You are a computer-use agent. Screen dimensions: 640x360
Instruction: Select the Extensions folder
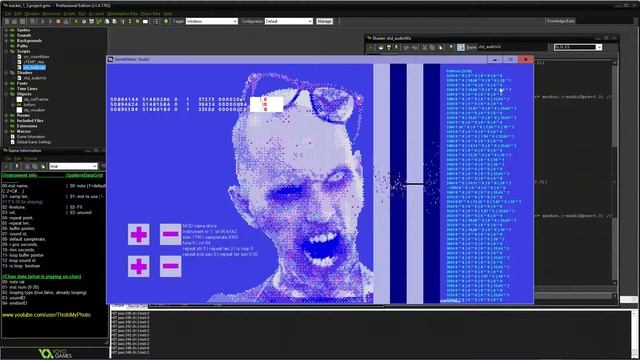27,126
